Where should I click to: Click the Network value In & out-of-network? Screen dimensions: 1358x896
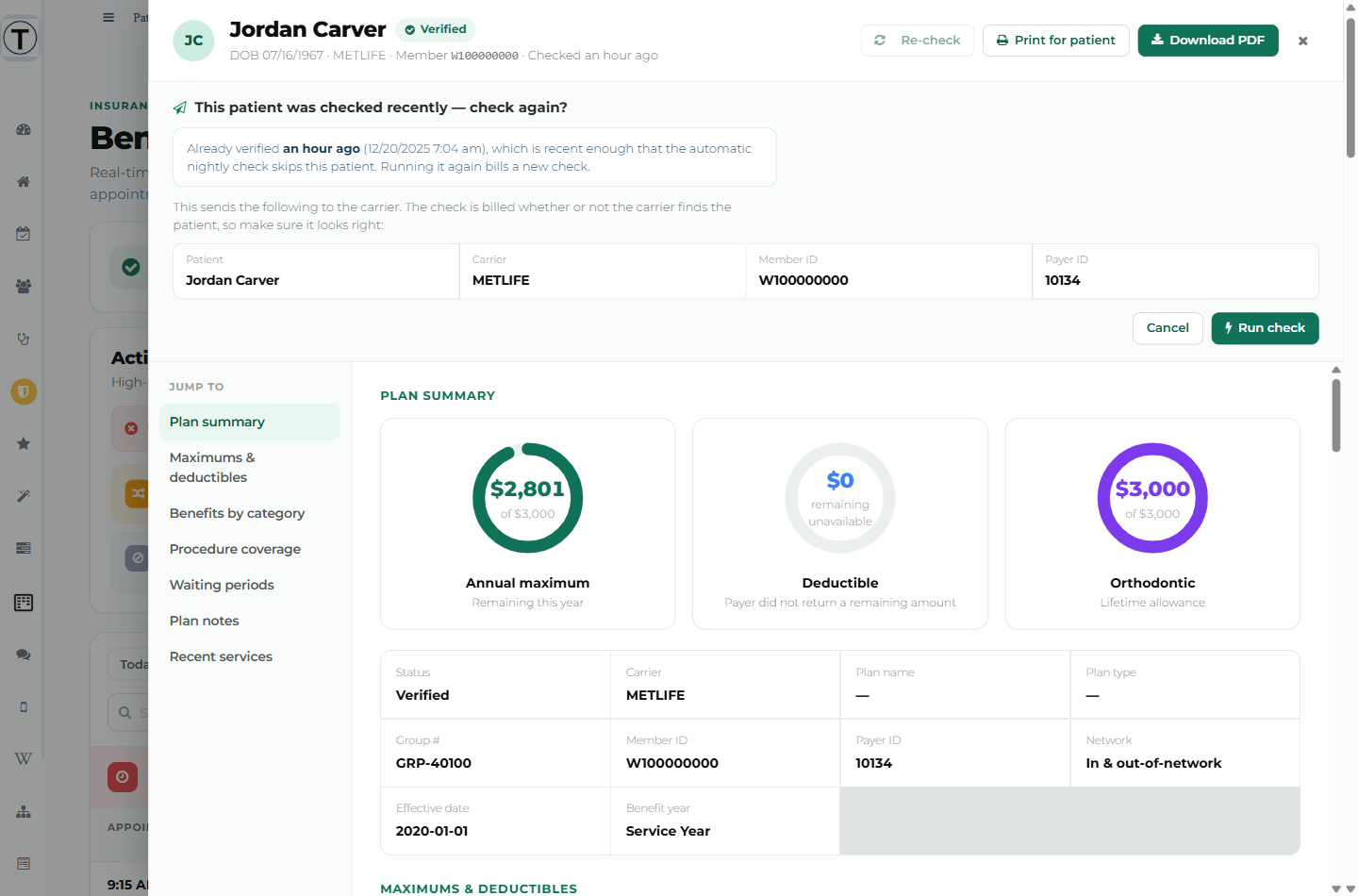tap(1153, 763)
